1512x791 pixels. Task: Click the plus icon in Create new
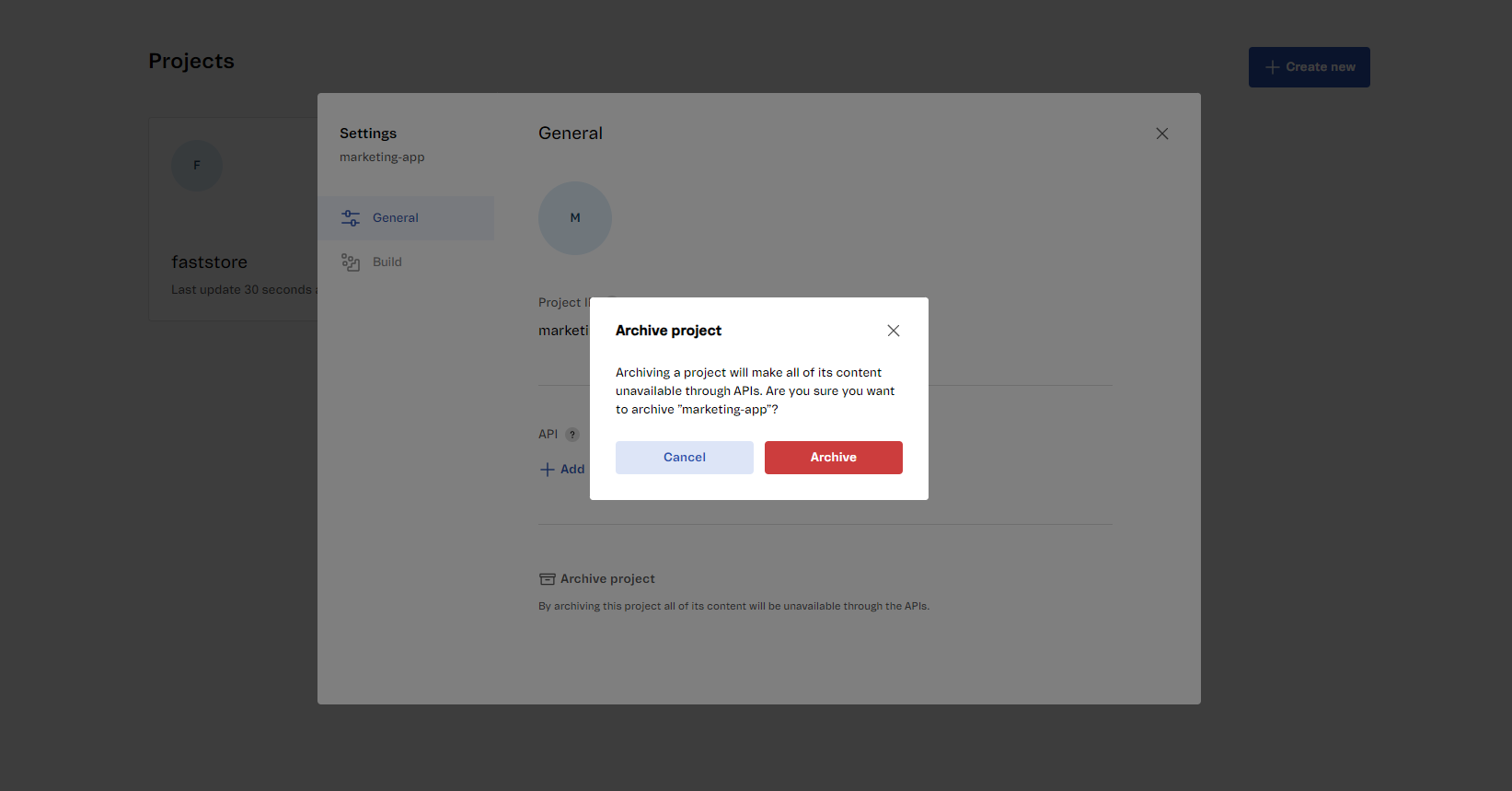click(x=1272, y=67)
